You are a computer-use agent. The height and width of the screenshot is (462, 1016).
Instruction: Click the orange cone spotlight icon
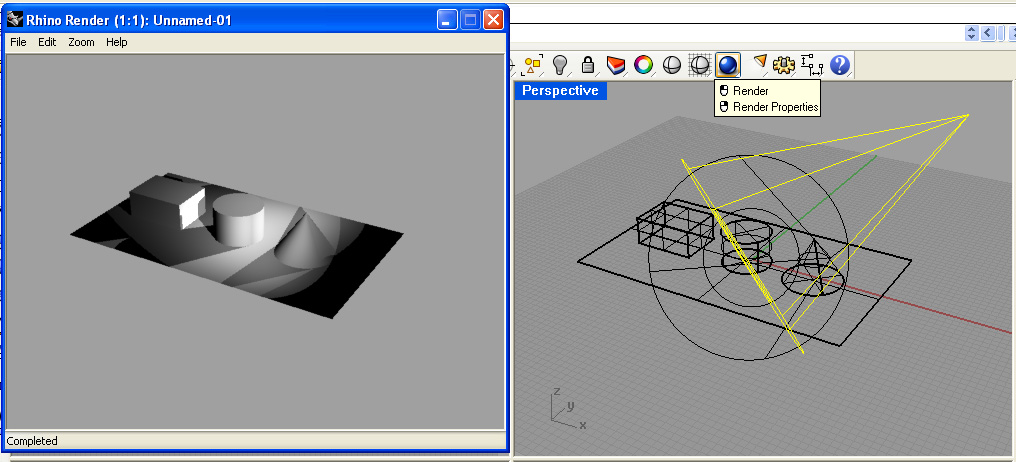point(759,62)
